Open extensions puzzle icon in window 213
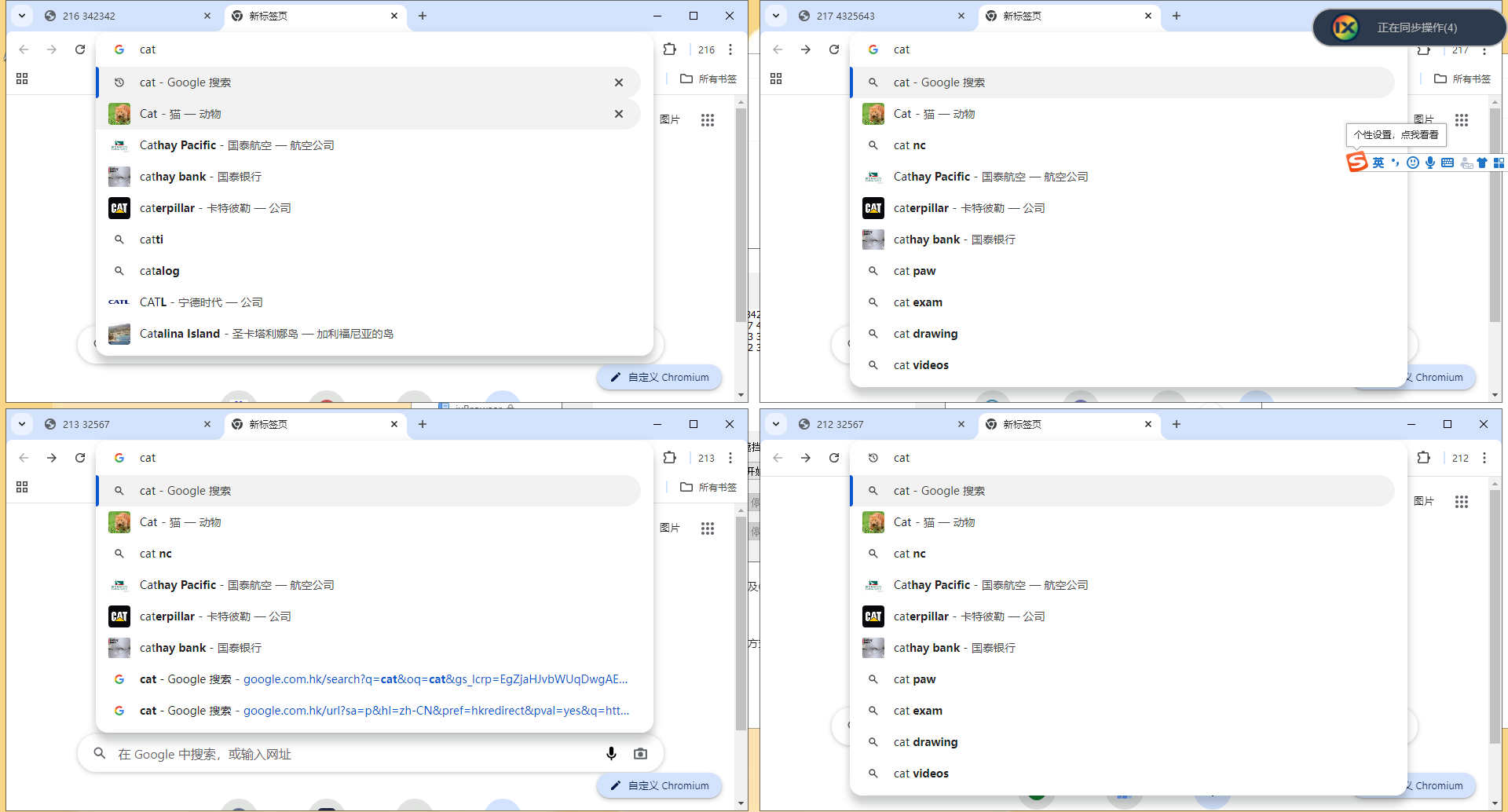 [670, 458]
